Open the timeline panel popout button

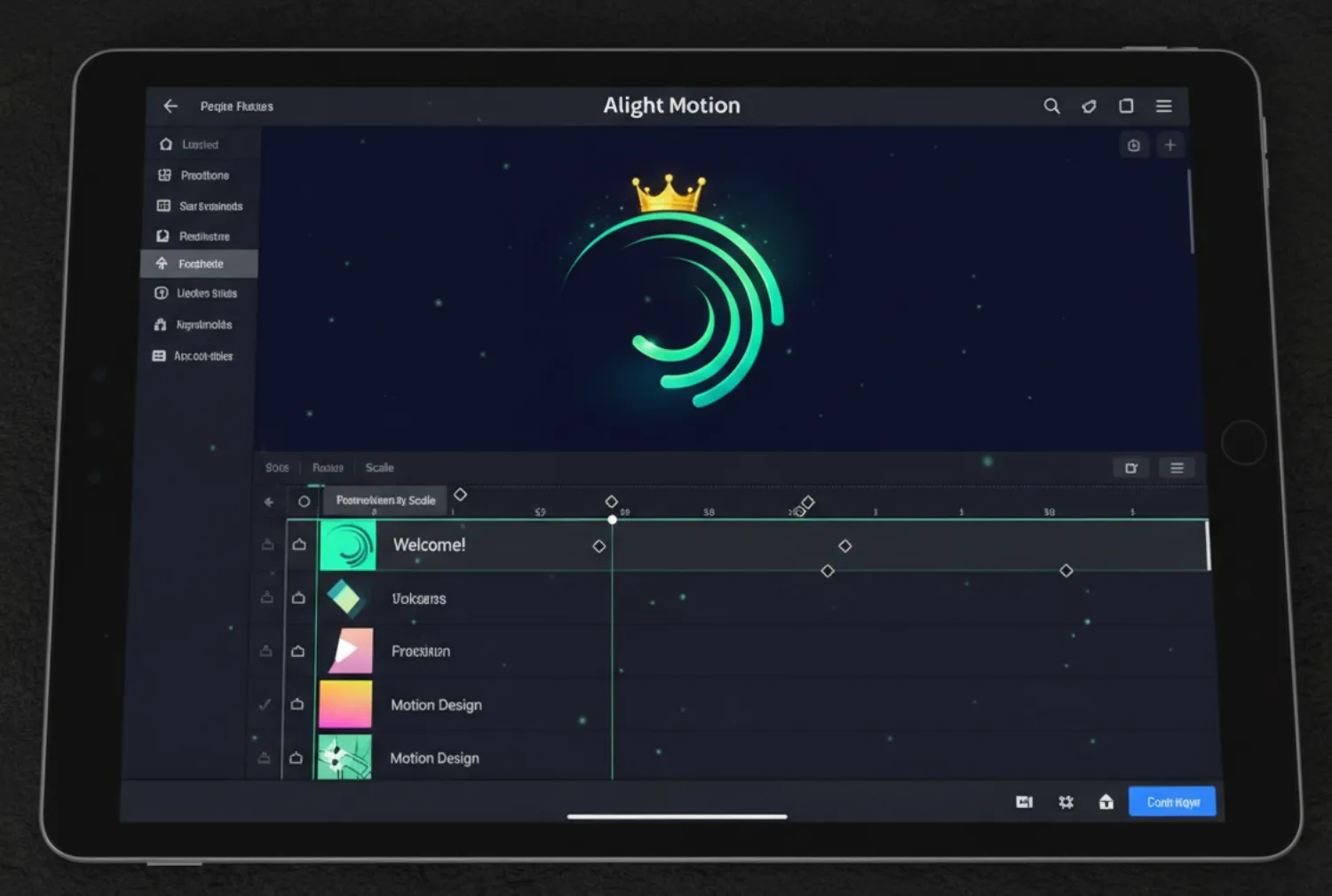pos(1131,468)
